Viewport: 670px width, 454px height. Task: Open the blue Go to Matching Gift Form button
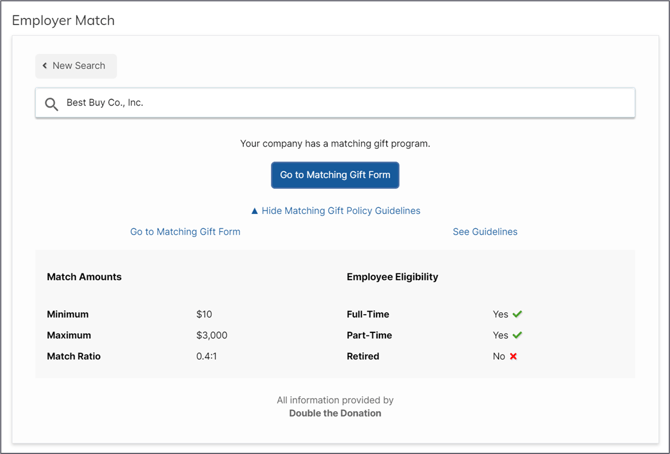pyautogui.click(x=335, y=175)
